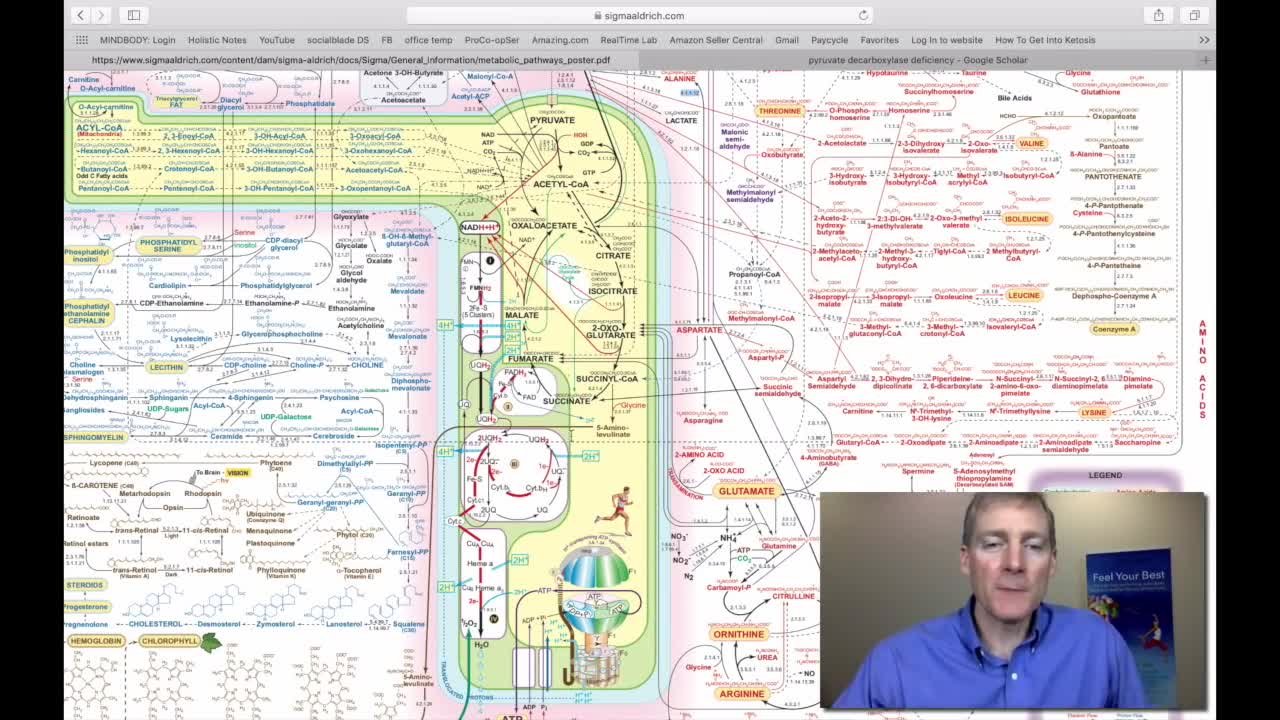Click the CITRATE label
The image size is (1280, 720).
coord(613,256)
